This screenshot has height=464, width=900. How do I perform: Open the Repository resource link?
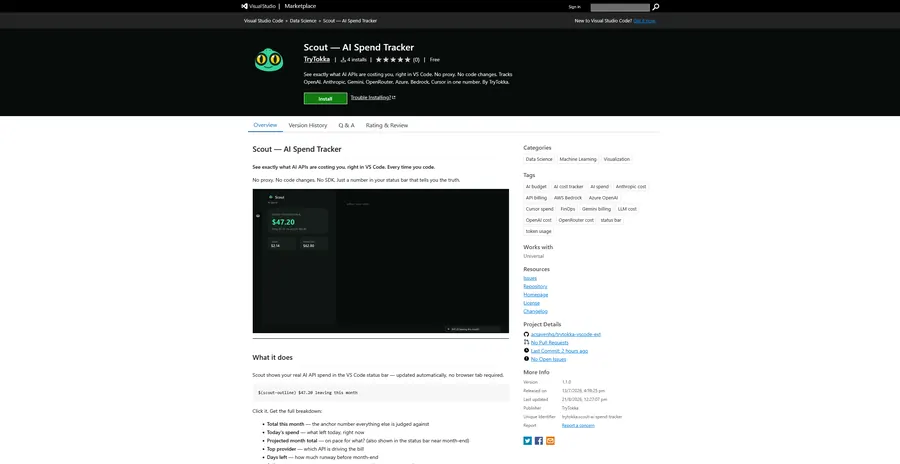coord(535,286)
